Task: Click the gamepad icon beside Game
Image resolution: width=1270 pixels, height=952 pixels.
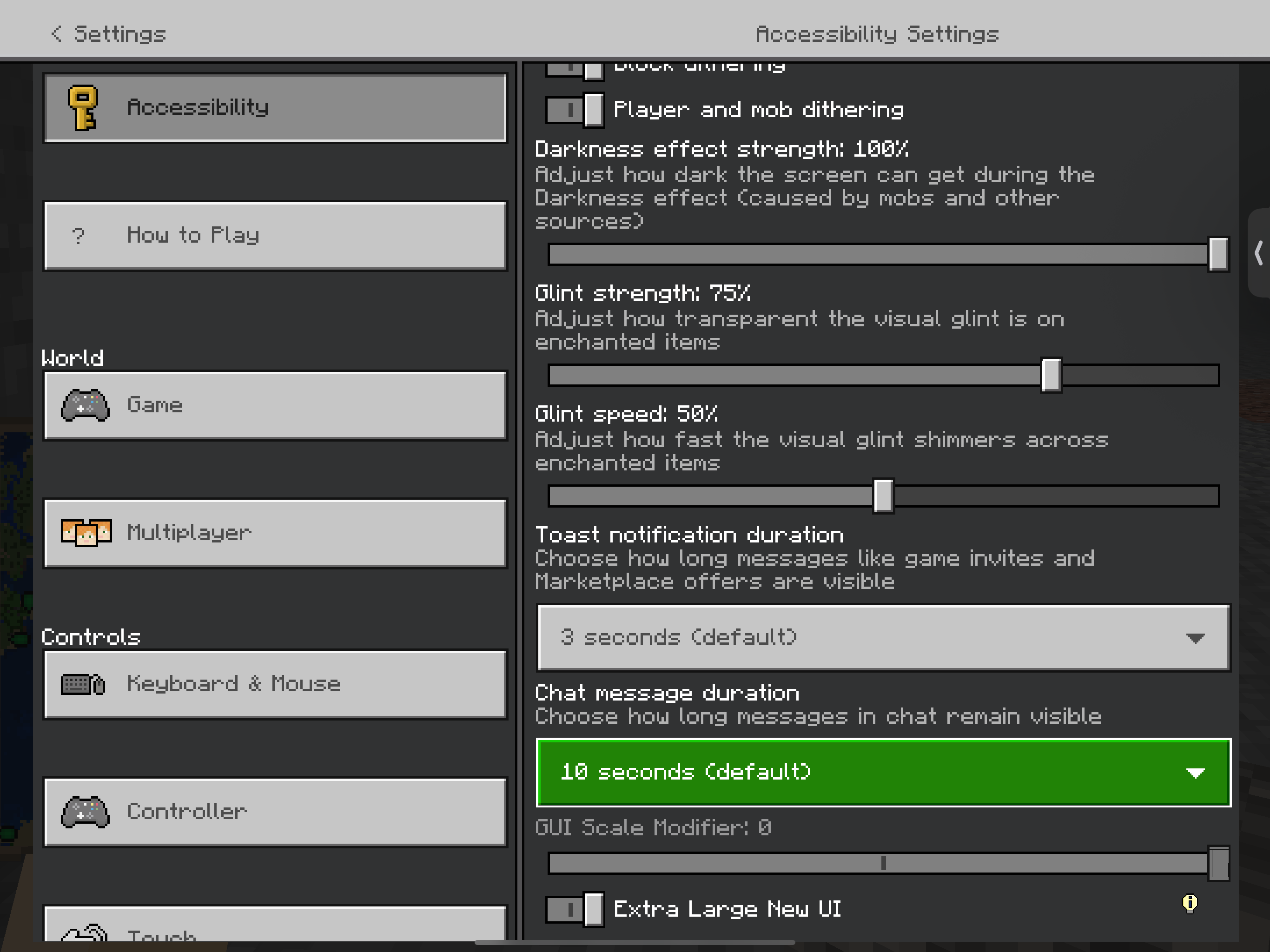Action: (x=85, y=405)
